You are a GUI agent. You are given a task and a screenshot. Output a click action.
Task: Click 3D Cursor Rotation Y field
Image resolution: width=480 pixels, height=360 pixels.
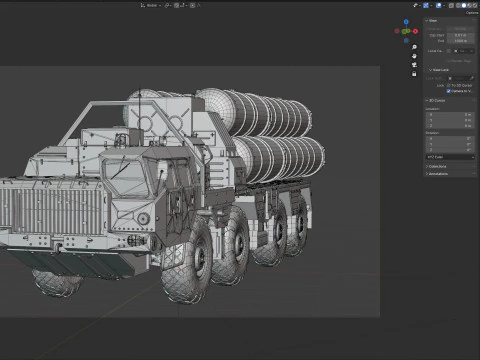pyautogui.click(x=450, y=144)
